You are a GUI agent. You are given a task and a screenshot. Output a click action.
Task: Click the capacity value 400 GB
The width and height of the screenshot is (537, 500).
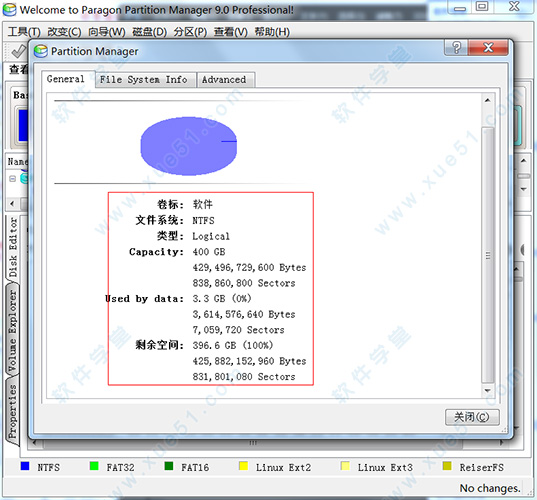[209, 252]
